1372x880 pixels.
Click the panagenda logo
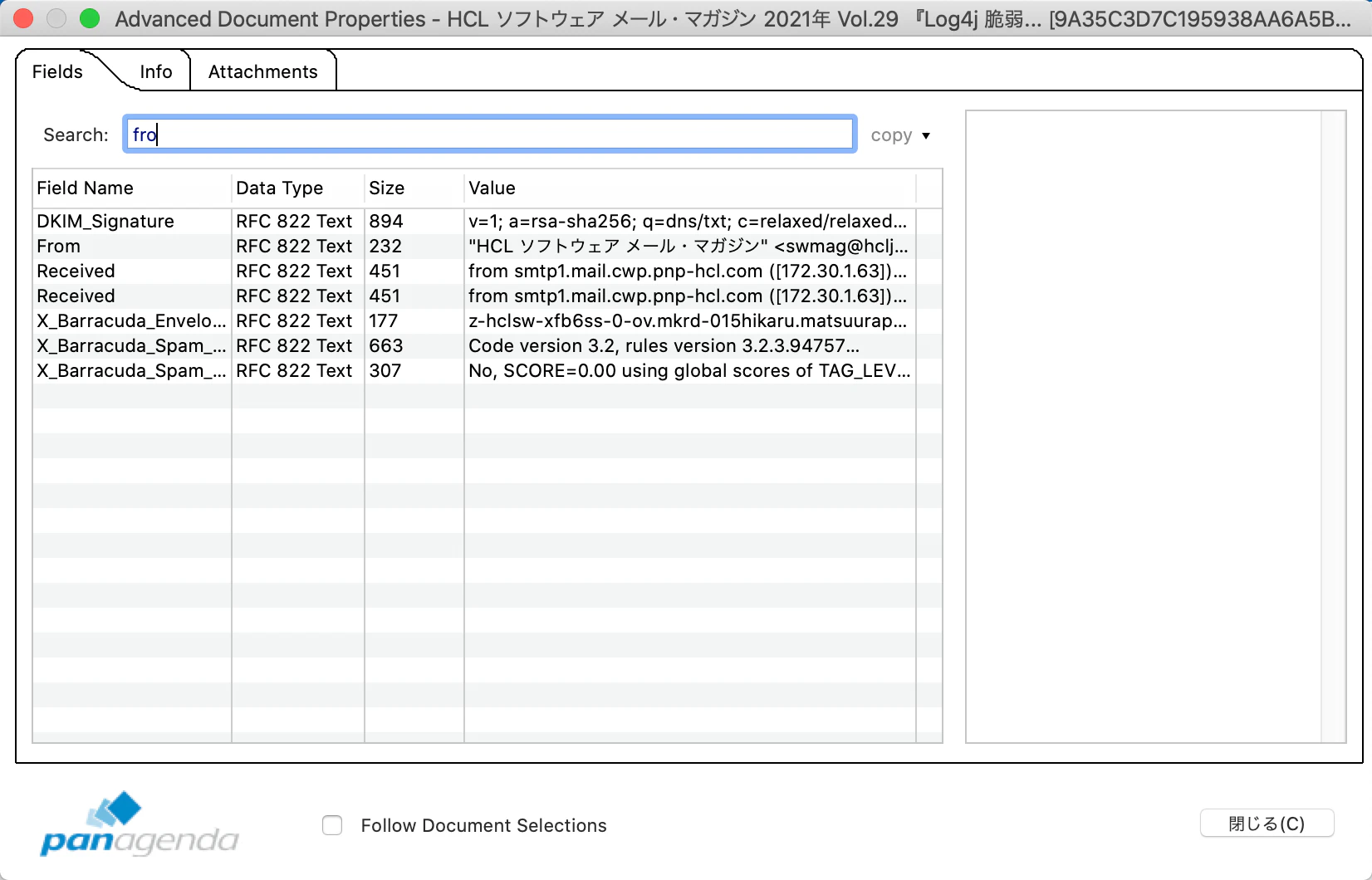[x=140, y=824]
